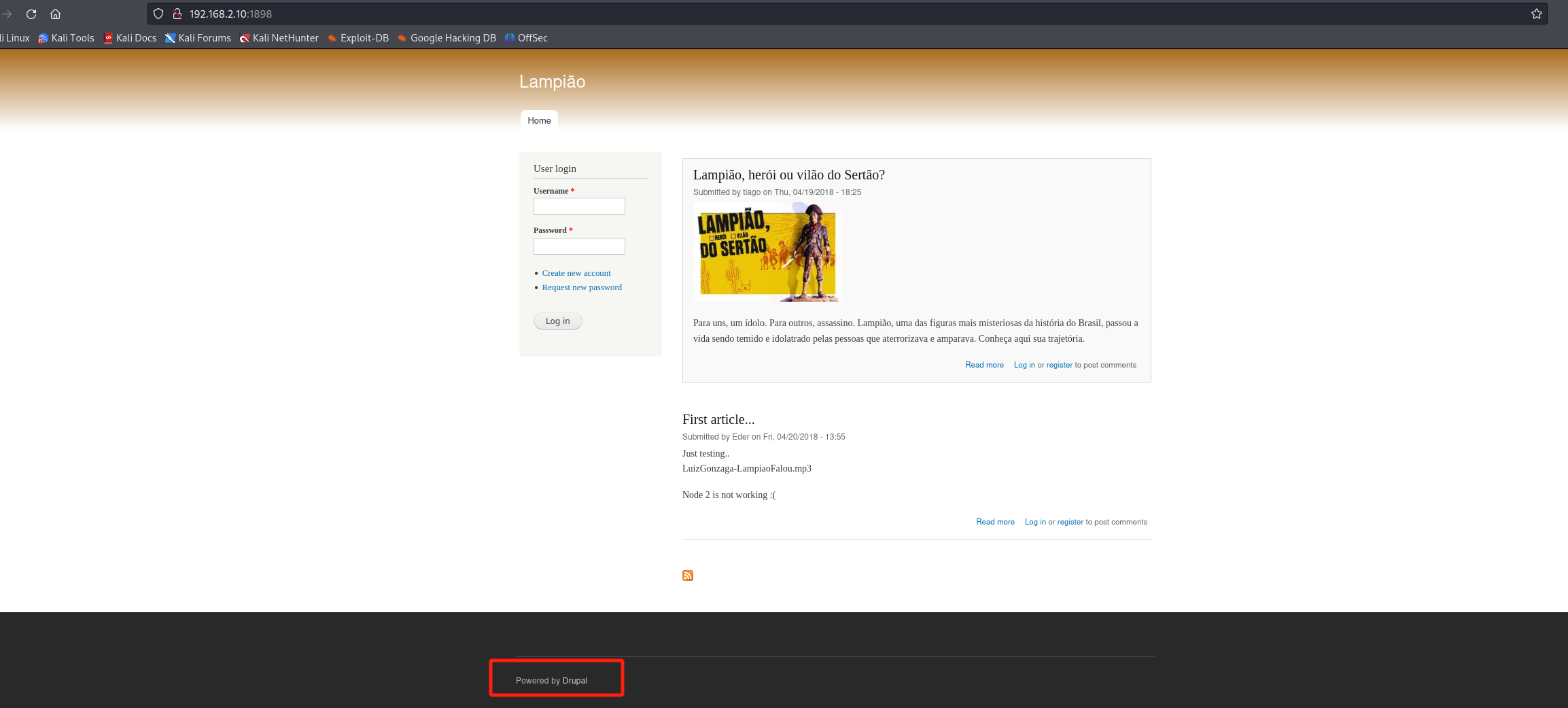Viewport: 1568px width, 708px height.
Task: Click the Drupal link in footer
Action: tap(575, 681)
